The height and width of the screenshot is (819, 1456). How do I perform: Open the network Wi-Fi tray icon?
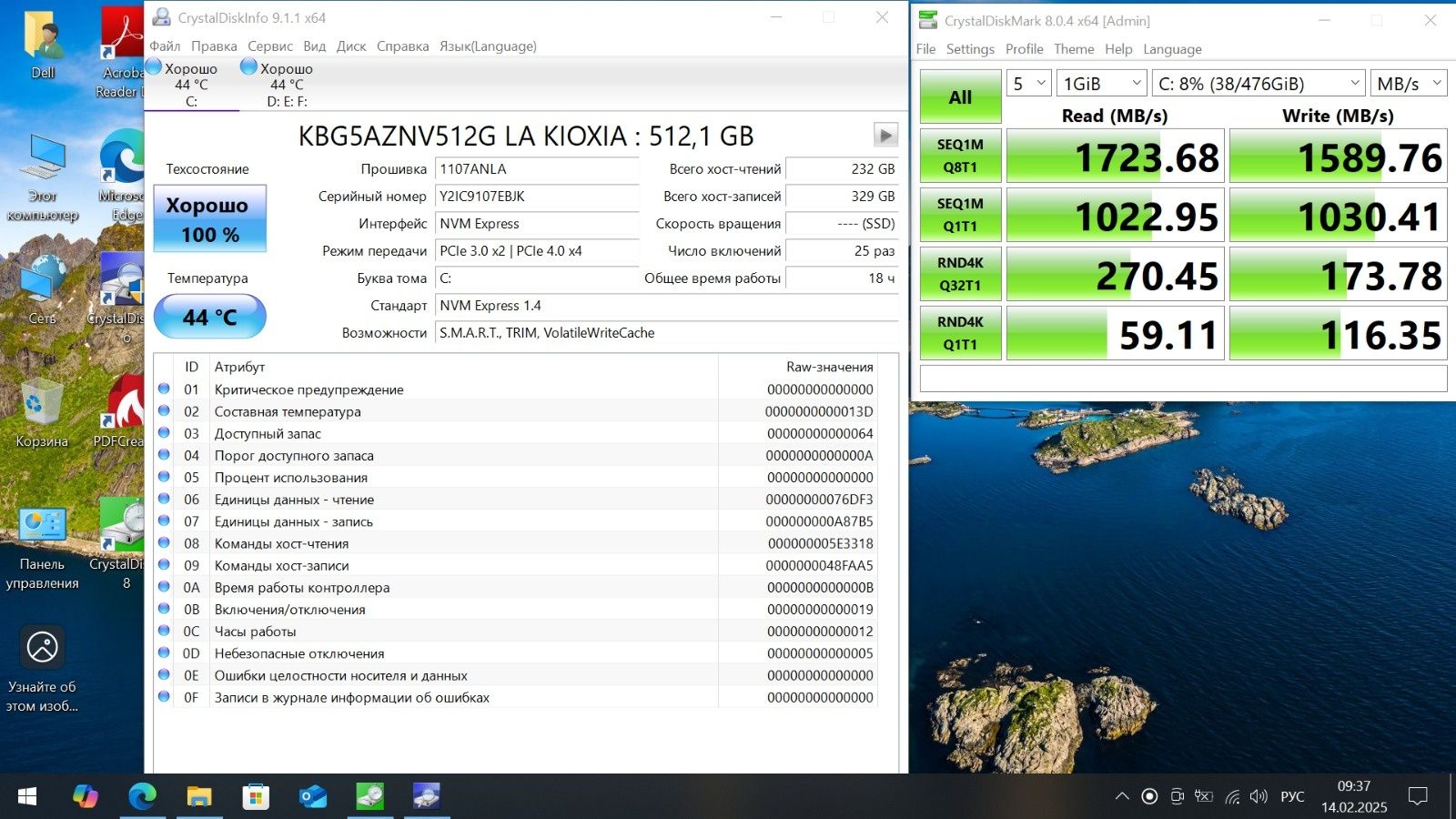click(1232, 796)
